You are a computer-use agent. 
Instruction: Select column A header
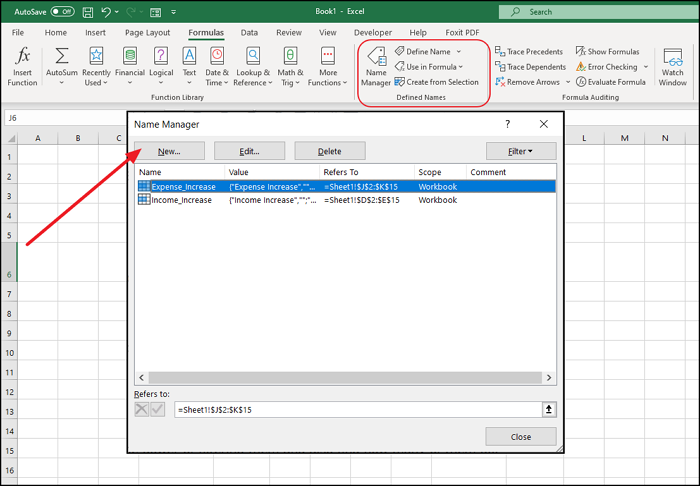coord(38,138)
